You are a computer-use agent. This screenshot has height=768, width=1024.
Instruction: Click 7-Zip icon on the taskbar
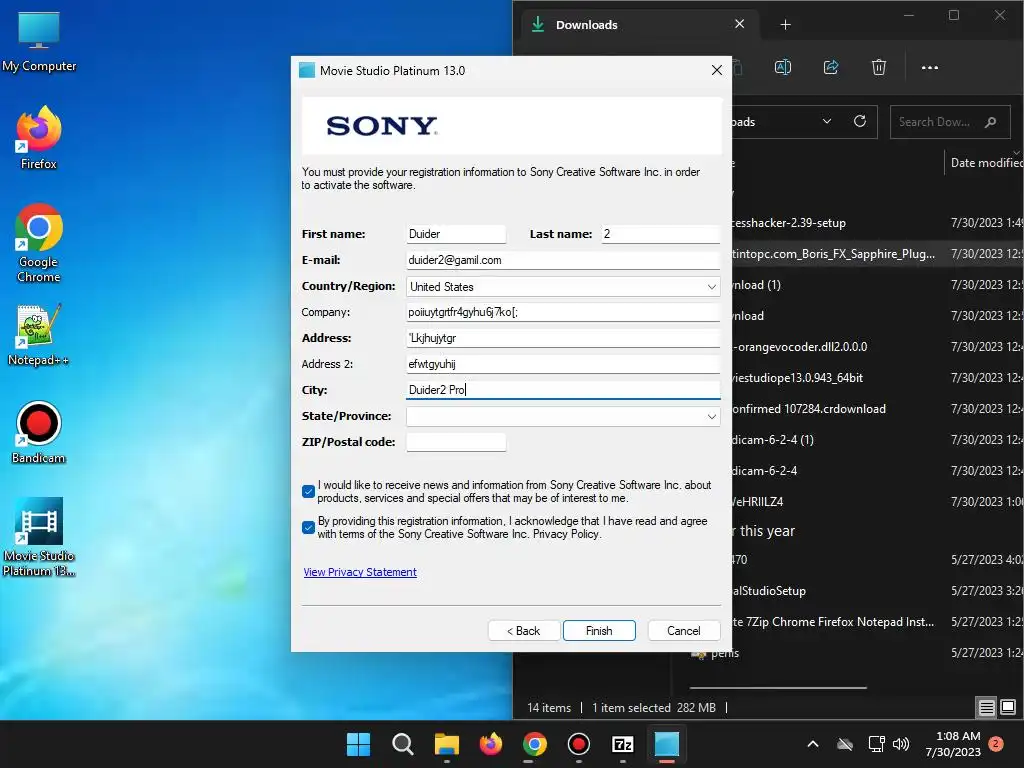tap(622, 744)
